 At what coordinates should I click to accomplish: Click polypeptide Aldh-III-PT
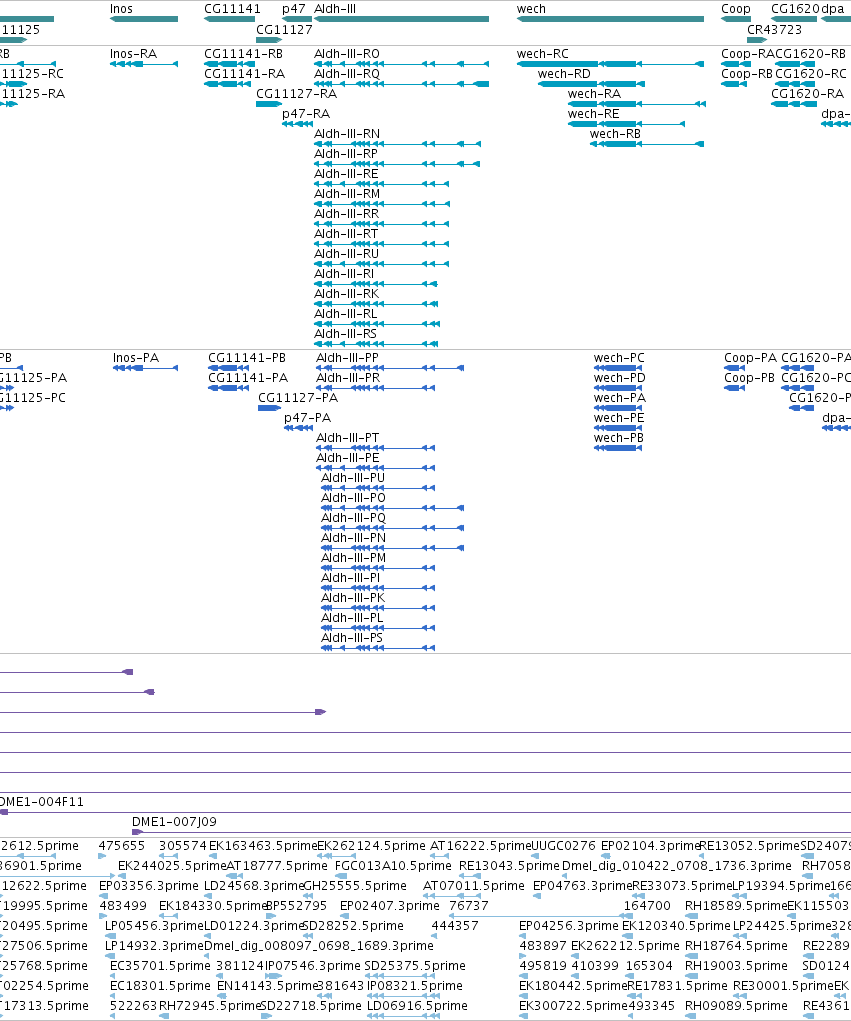point(347,438)
